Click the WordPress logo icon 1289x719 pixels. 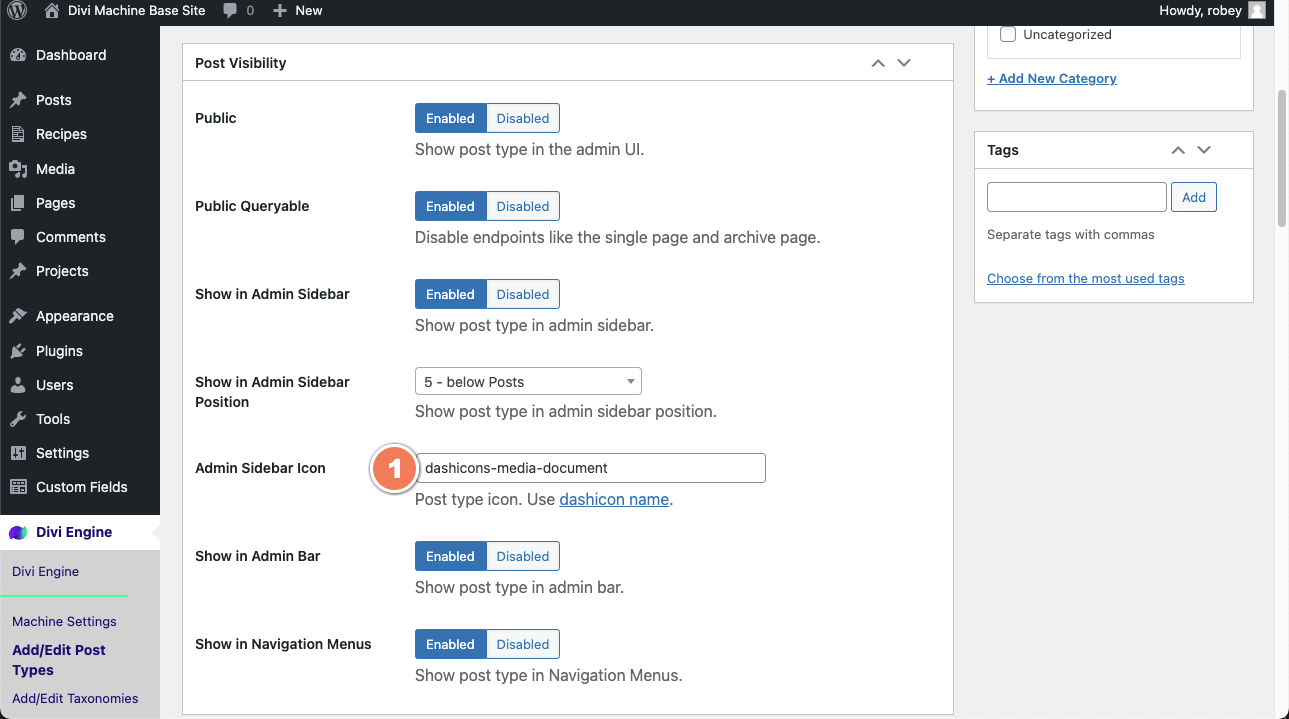(17, 11)
